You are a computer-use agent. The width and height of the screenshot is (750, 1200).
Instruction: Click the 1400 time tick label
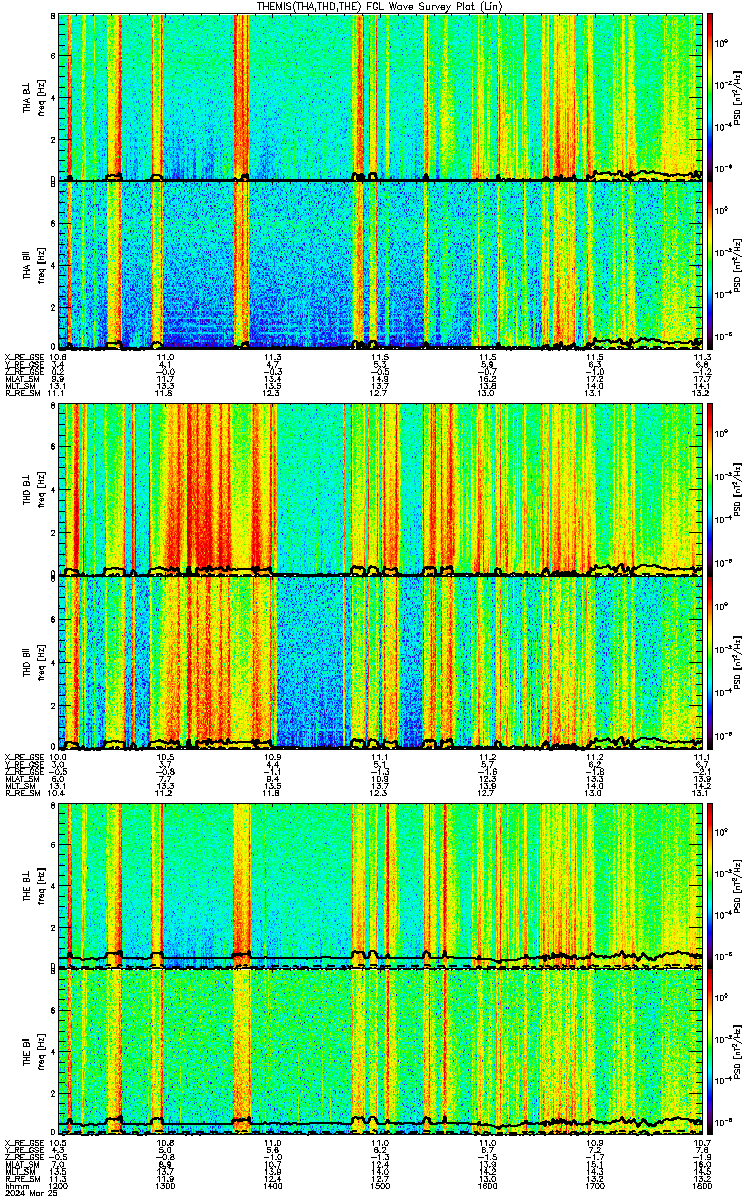pyautogui.click(x=273, y=1186)
